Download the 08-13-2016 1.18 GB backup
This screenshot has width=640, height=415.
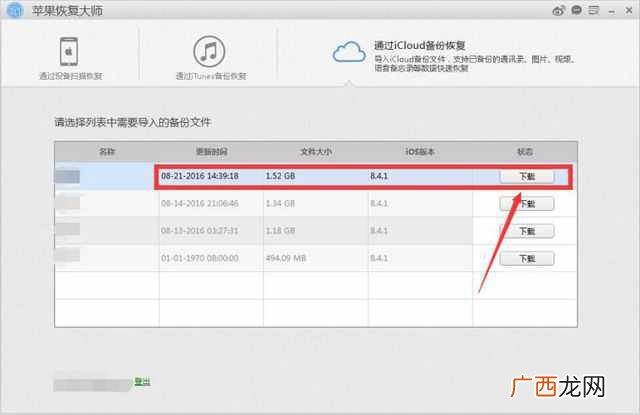(527, 231)
